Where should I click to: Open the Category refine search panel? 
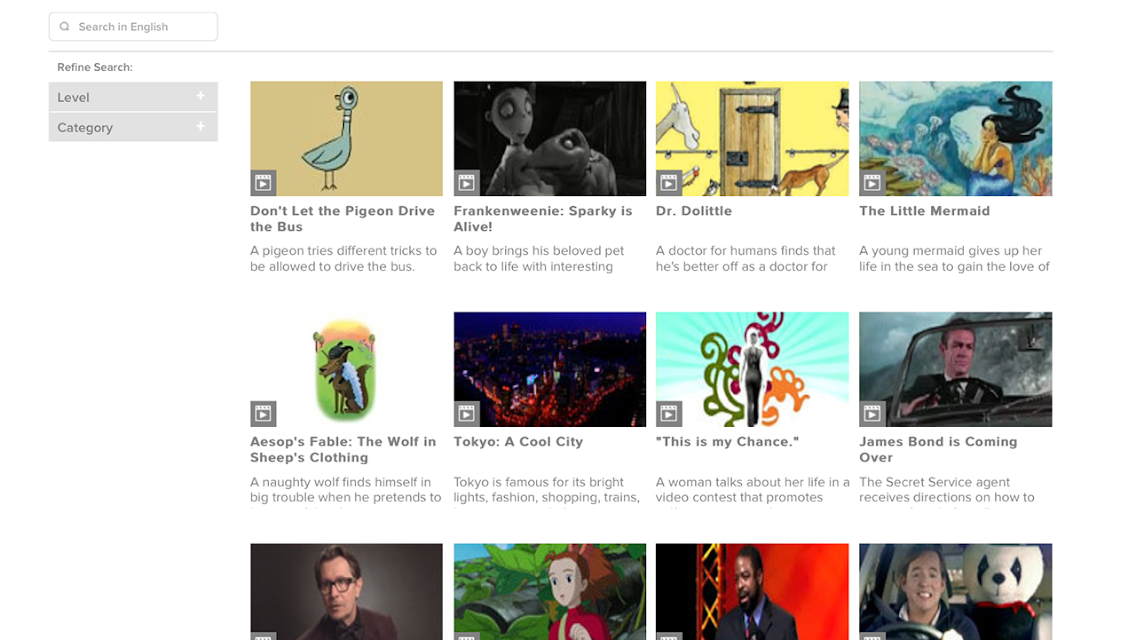coord(133,127)
